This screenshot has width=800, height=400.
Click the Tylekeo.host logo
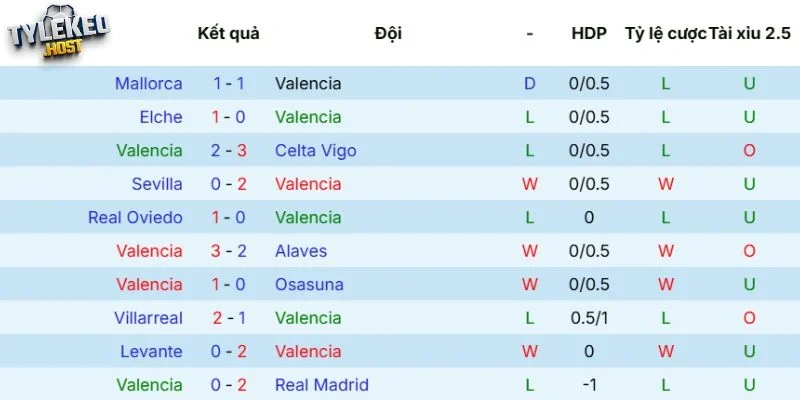pos(58,38)
